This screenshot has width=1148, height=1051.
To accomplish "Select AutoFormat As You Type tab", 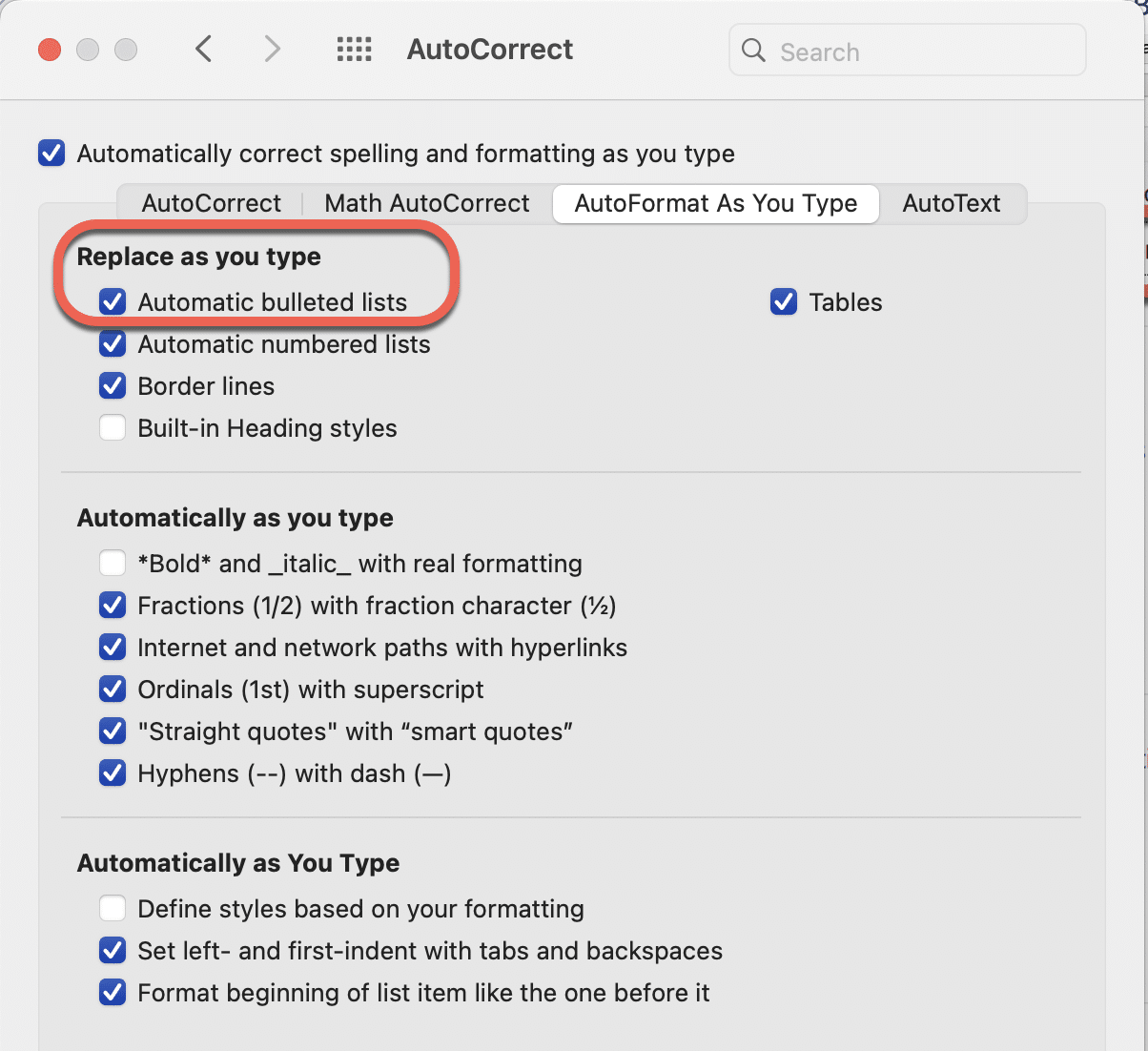I will pyautogui.click(x=715, y=203).
